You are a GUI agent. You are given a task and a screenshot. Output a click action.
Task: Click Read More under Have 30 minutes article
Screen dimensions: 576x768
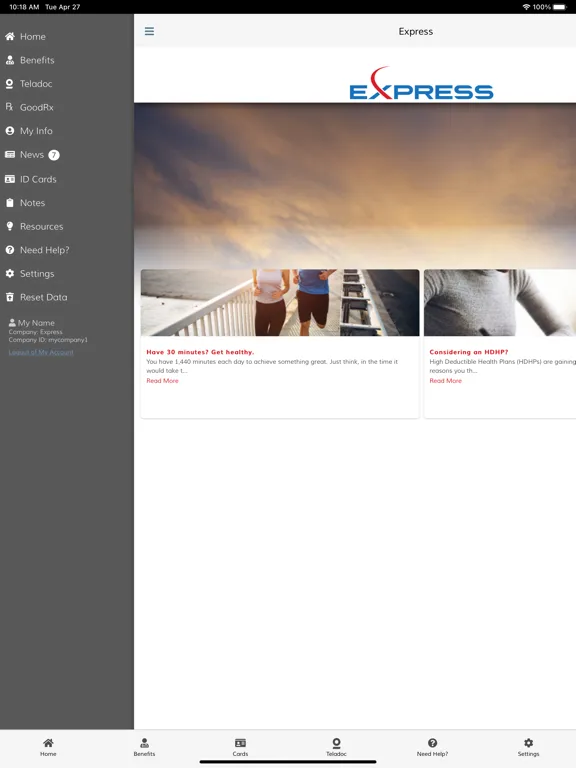[163, 381]
